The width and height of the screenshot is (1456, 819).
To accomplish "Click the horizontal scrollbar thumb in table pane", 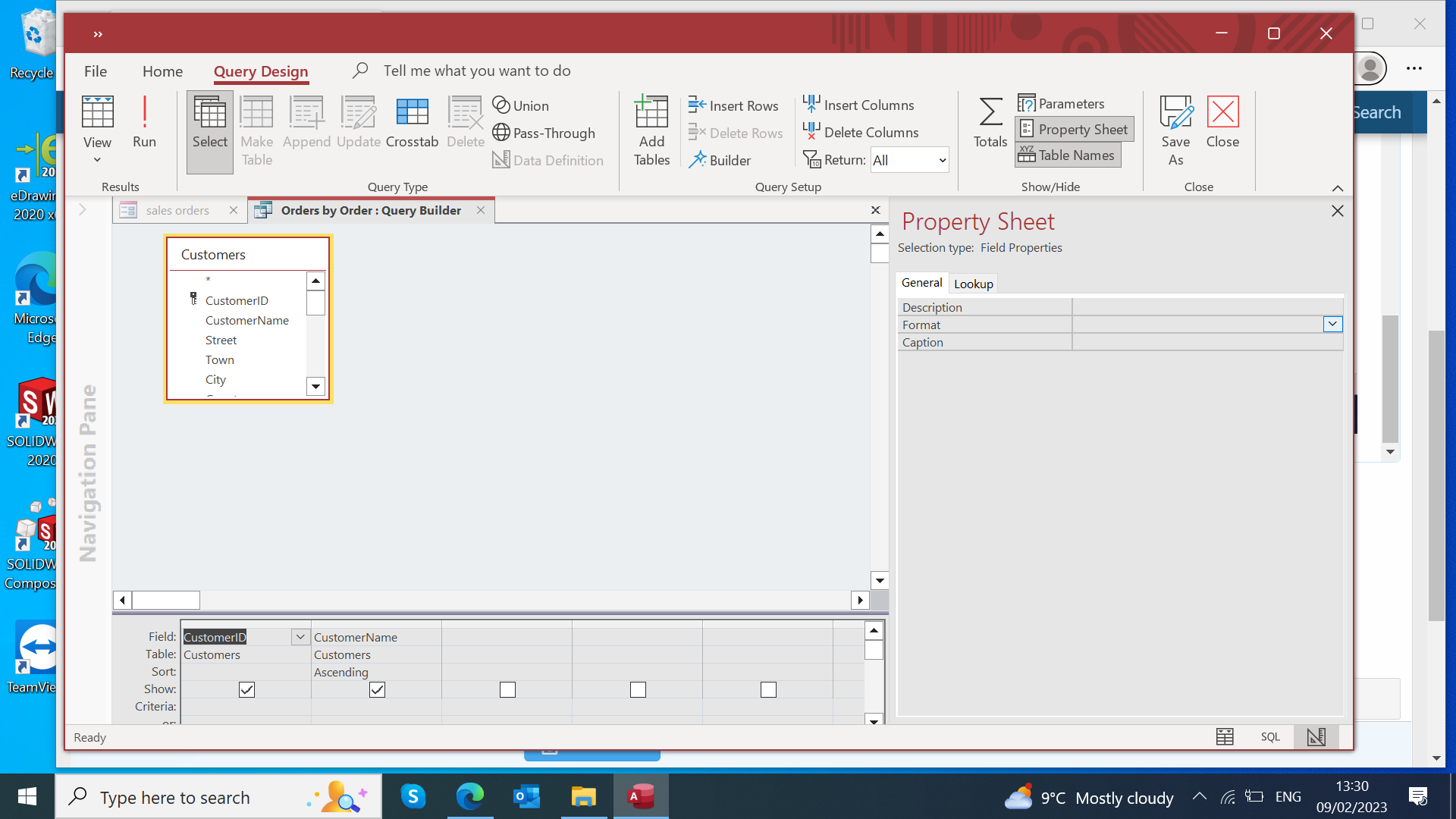I will coord(166,600).
